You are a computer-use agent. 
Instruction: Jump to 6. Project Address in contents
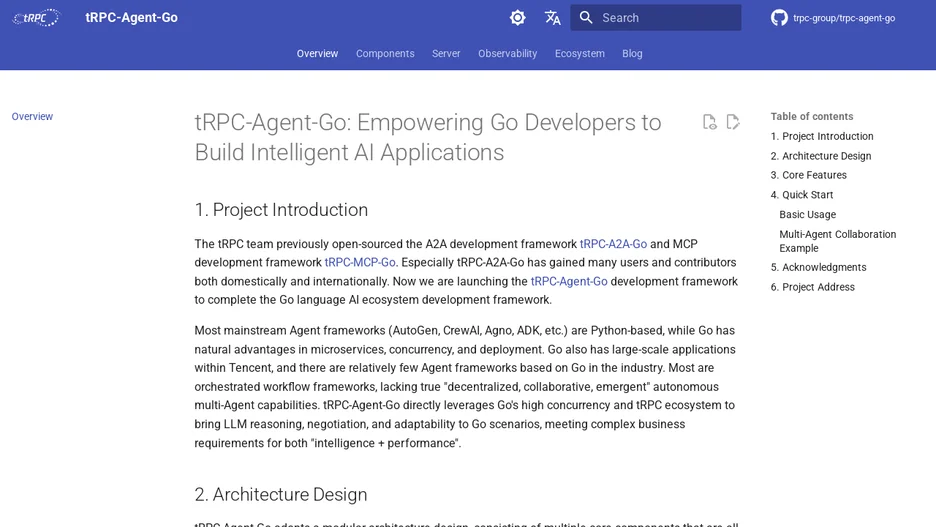[x=812, y=287]
